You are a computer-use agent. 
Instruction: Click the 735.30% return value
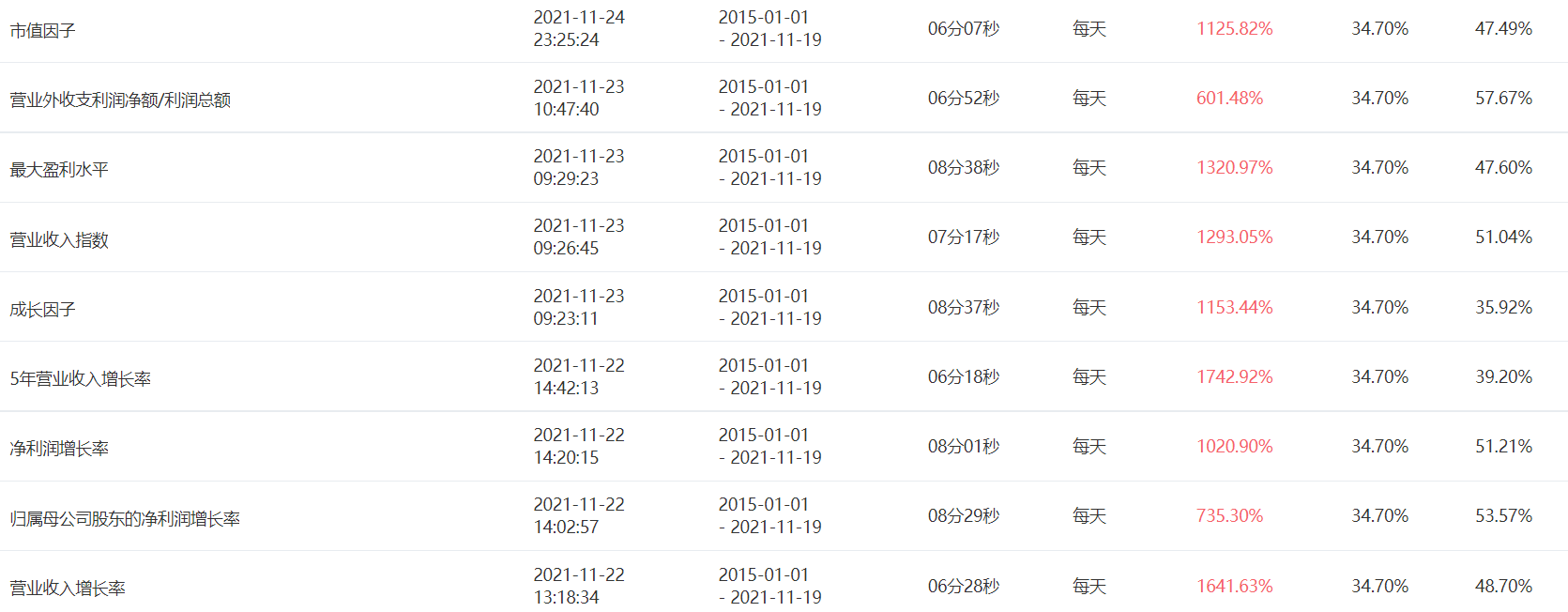tap(1229, 516)
